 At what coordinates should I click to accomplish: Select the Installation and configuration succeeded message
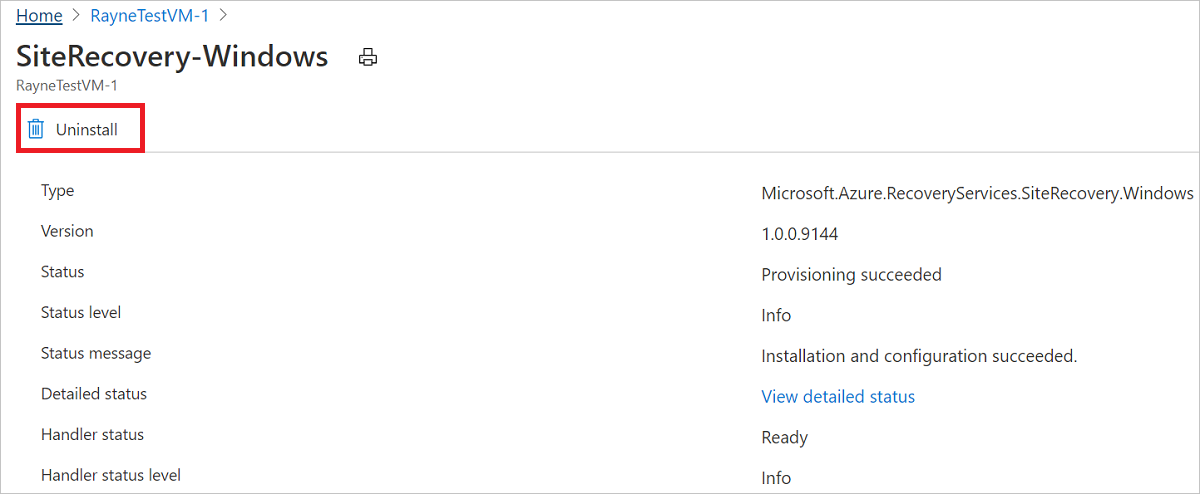tap(919, 356)
